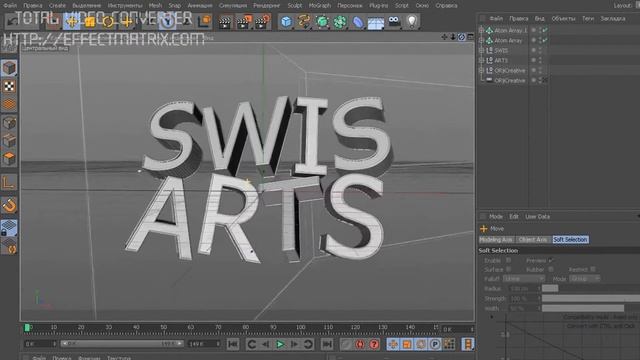Image resolution: width=640 pixels, height=360 pixels.
Task: Click the make editable cube icon in left sidebar
Action: (x=9, y=68)
